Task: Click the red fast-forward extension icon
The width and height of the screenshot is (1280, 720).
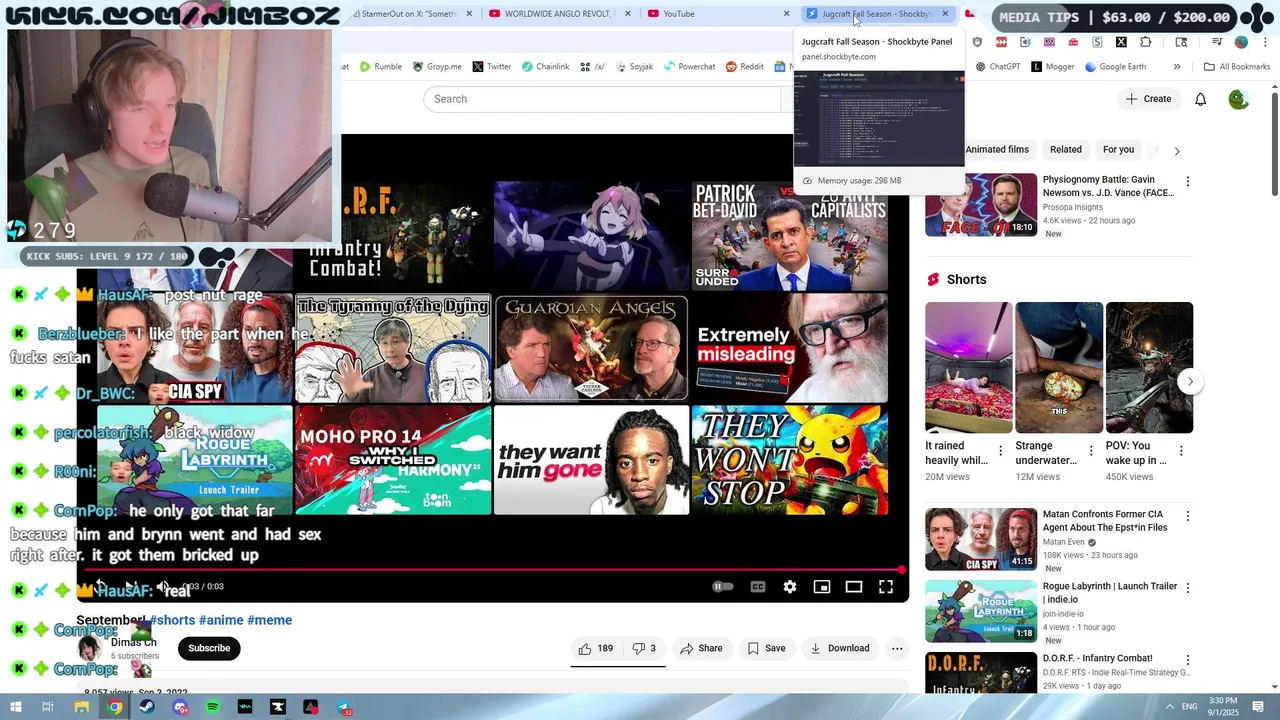Action: pos(1001,42)
